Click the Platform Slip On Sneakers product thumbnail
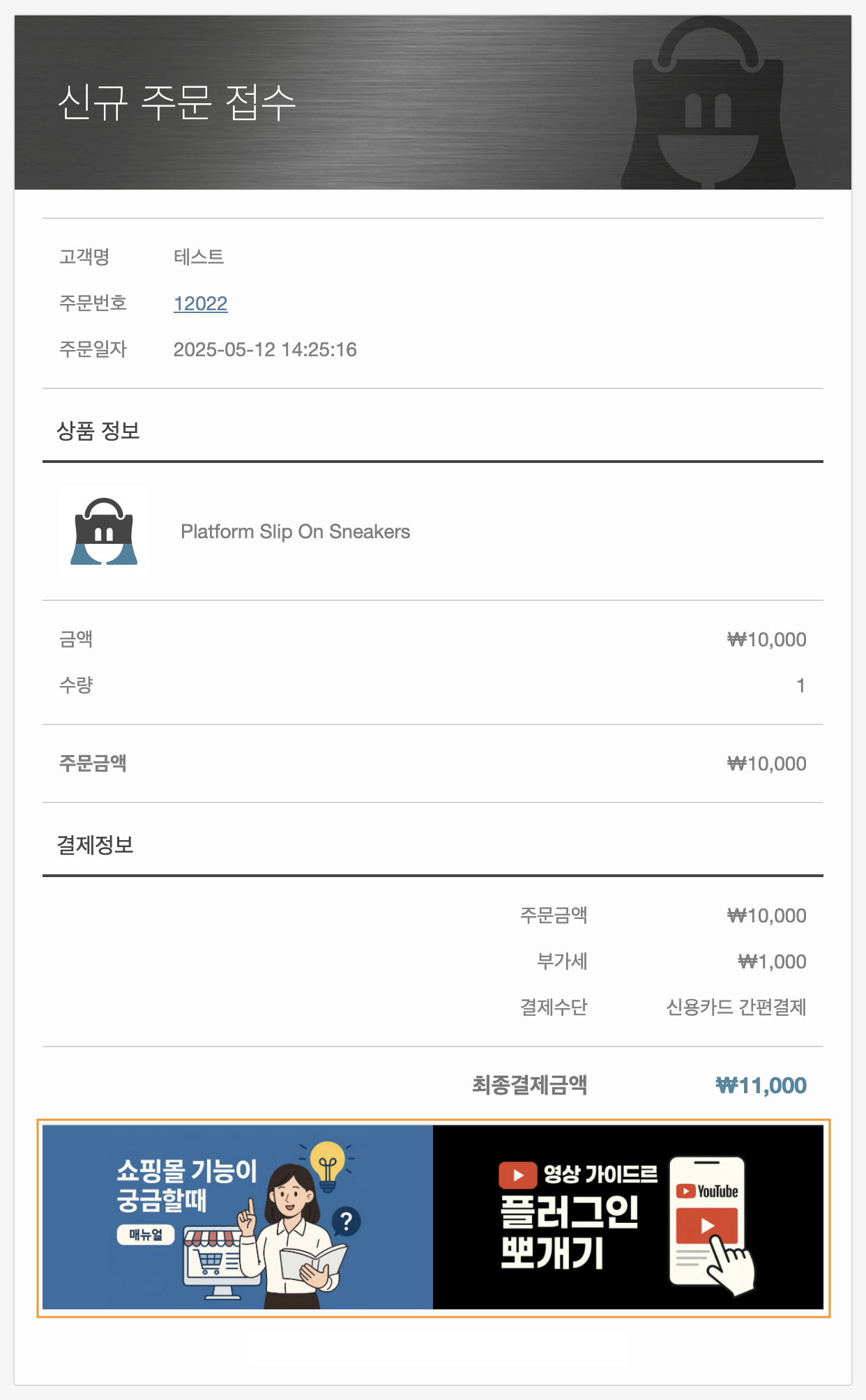This screenshot has height=1400, width=866. [x=104, y=531]
